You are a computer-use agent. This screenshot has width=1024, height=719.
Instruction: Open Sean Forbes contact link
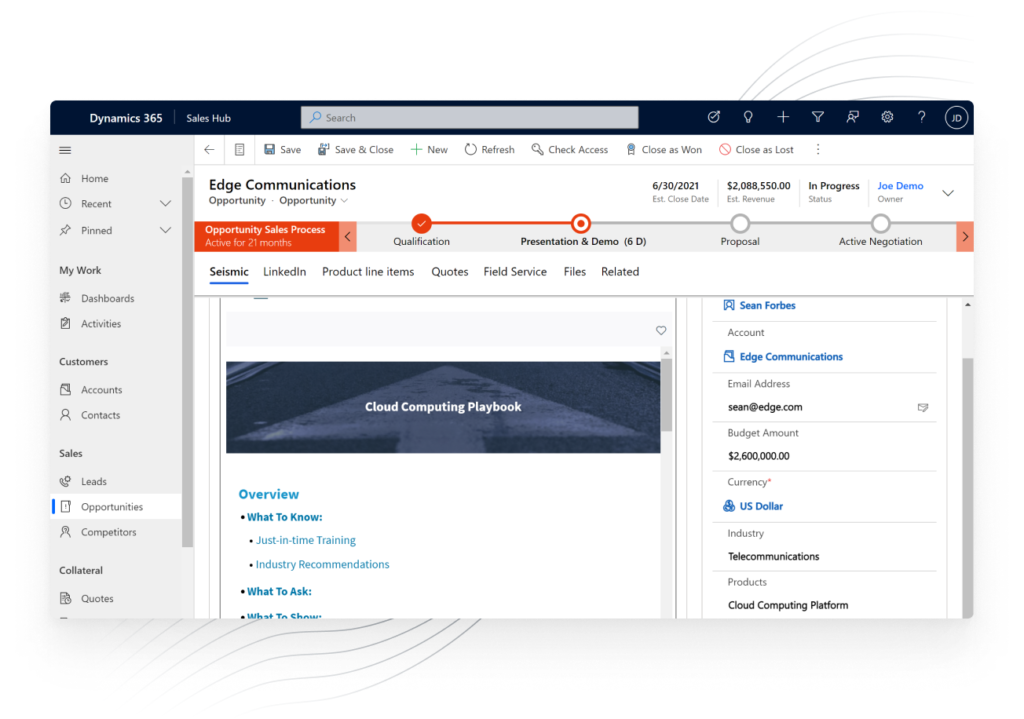[767, 306]
